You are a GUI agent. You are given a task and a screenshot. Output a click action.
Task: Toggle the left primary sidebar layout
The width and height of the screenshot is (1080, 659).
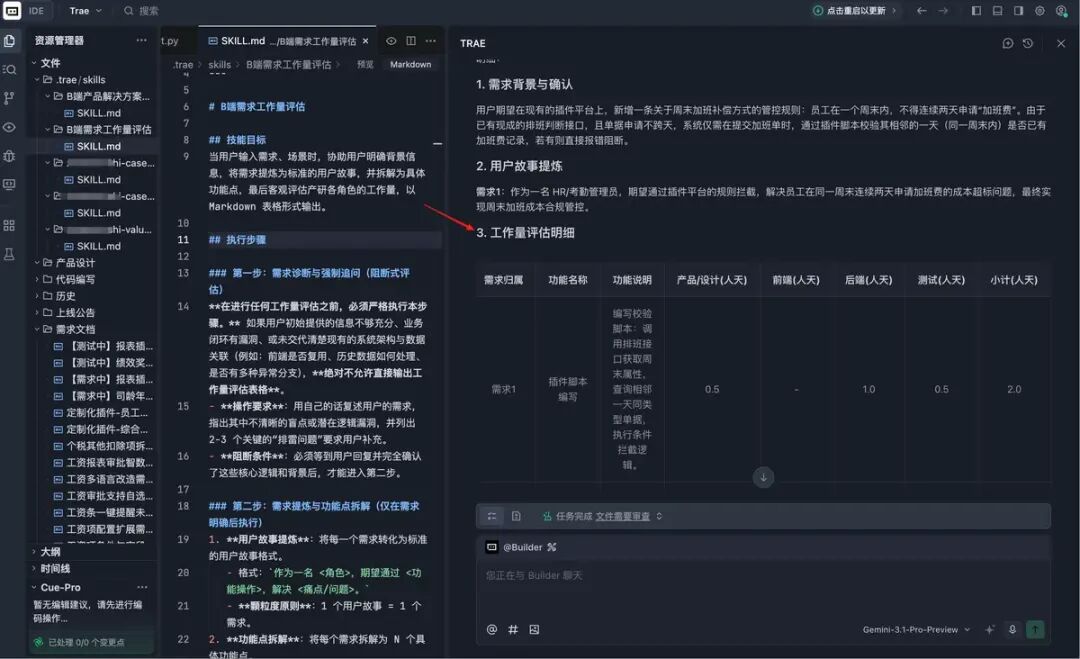coord(976,11)
